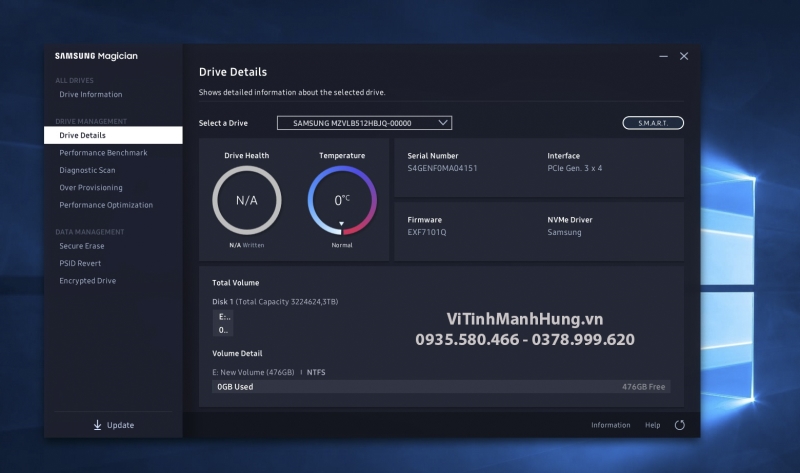
Task: Open Over Provisioning section
Action: point(91,187)
